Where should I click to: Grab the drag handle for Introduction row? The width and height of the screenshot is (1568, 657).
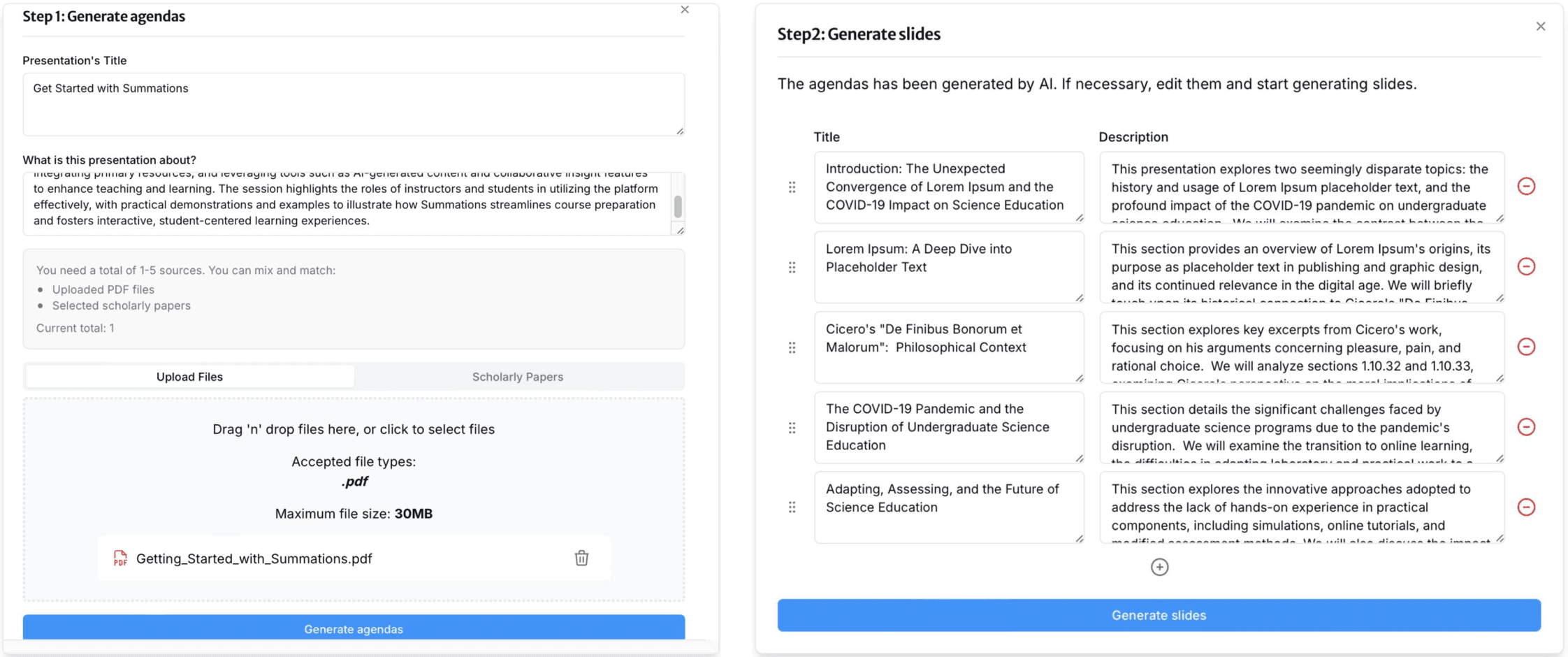(x=792, y=187)
